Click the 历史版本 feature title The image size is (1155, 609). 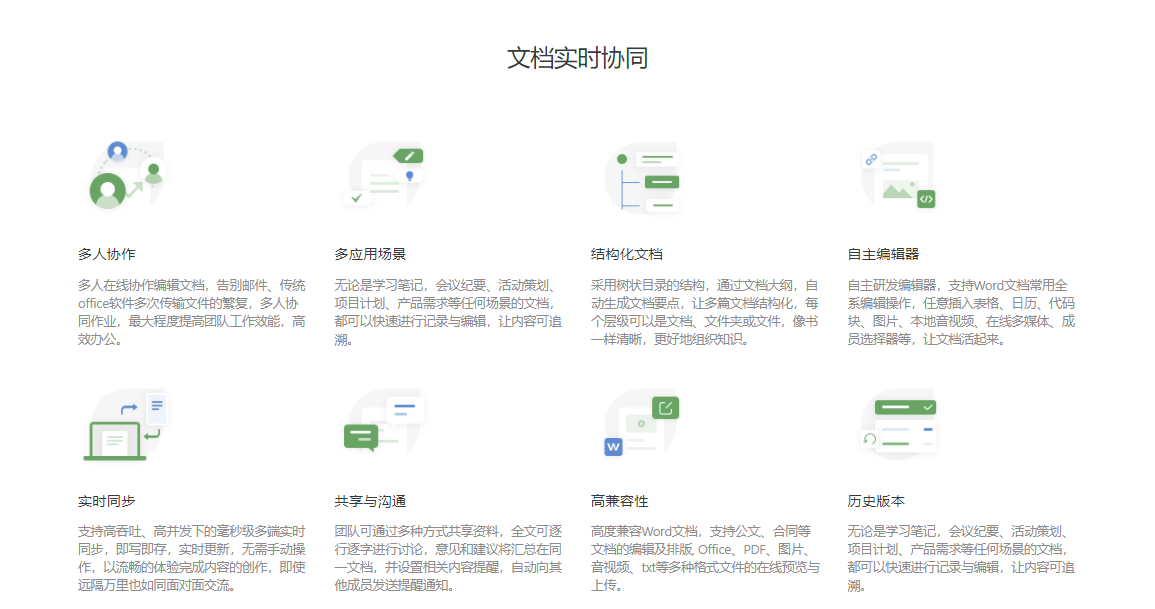click(876, 501)
